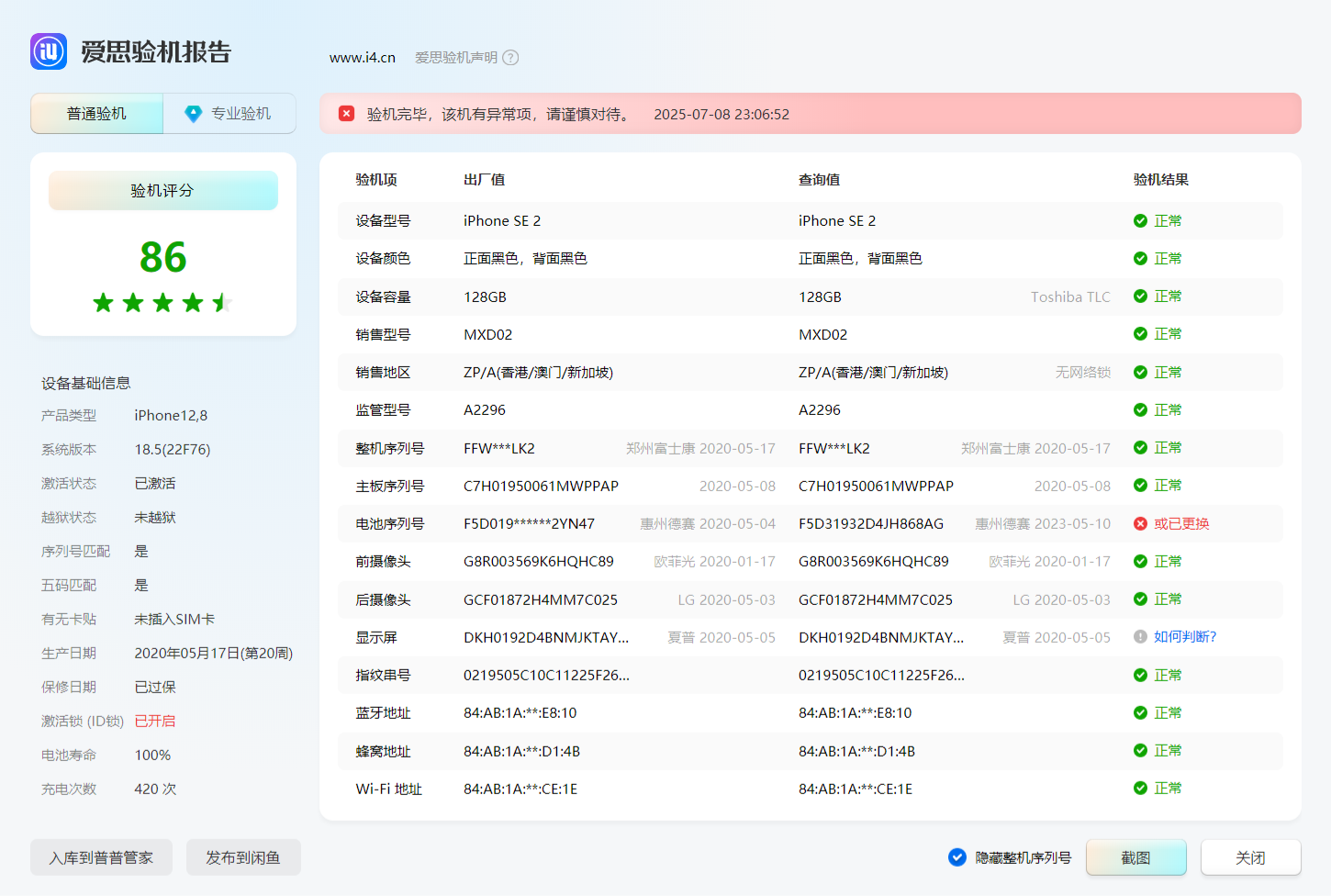Open the 如何判断? link
This screenshot has height=896, width=1331.
pyautogui.click(x=1184, y=637)
